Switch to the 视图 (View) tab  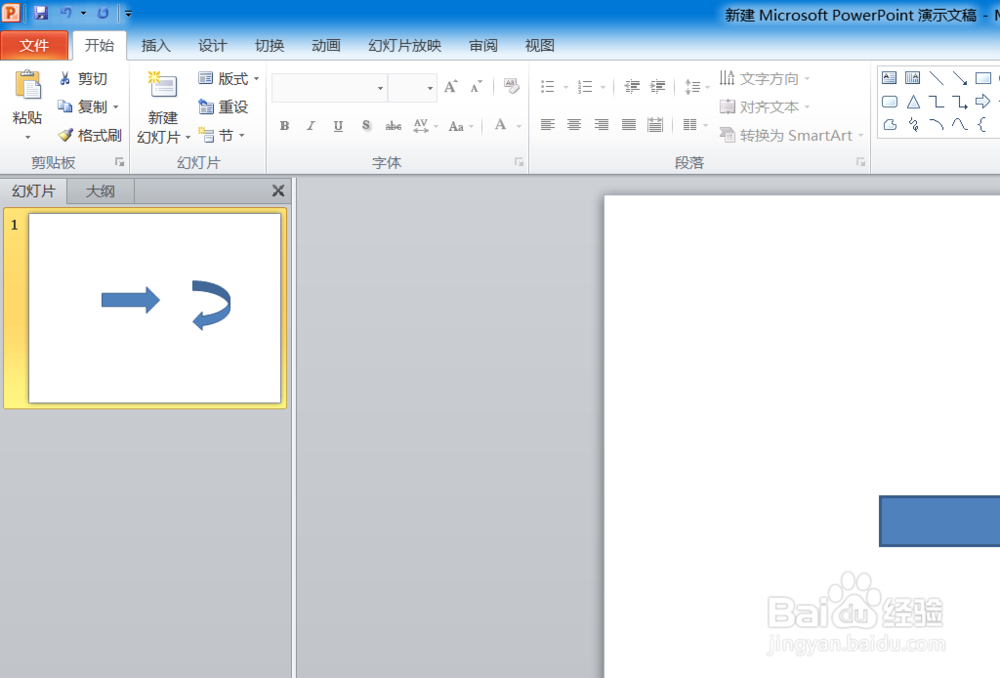(x=540, y=45)
